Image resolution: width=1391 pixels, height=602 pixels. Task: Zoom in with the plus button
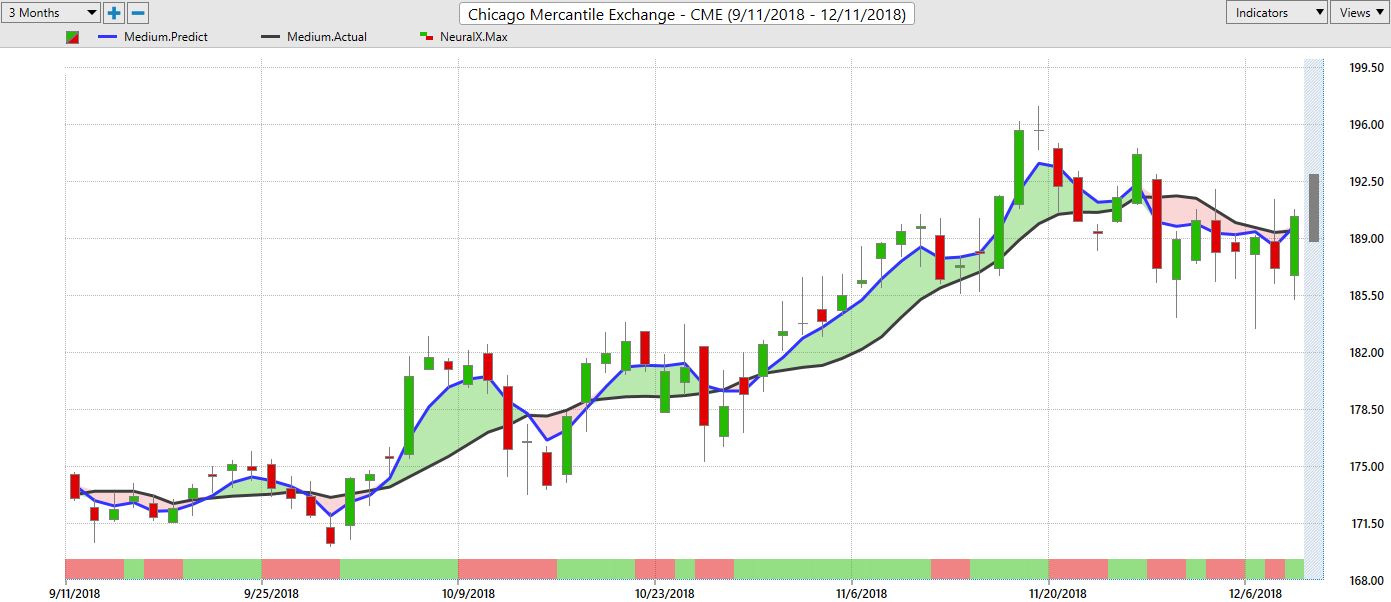pos(114,13)
